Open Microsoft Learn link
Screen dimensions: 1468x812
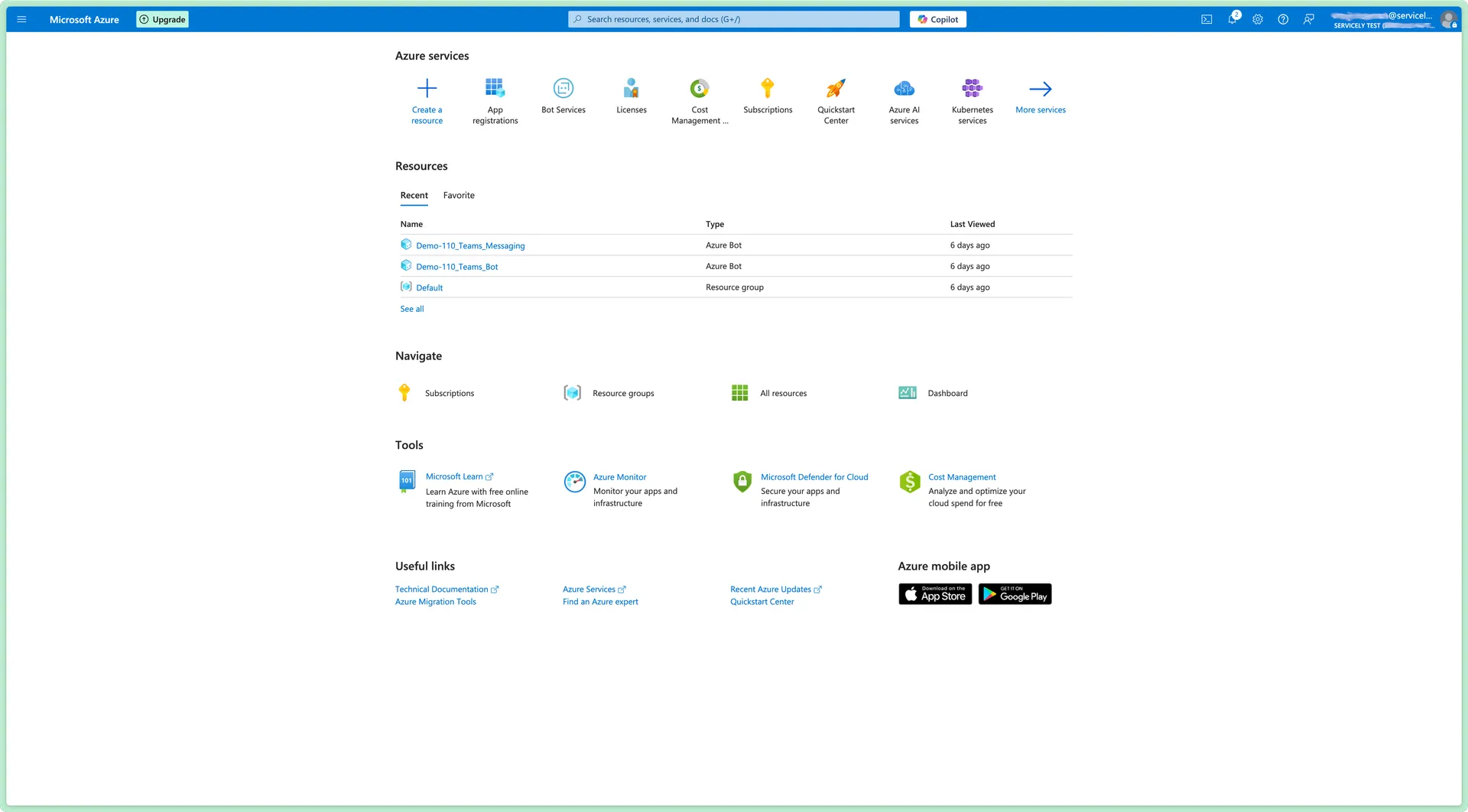(x=460, y=477)
